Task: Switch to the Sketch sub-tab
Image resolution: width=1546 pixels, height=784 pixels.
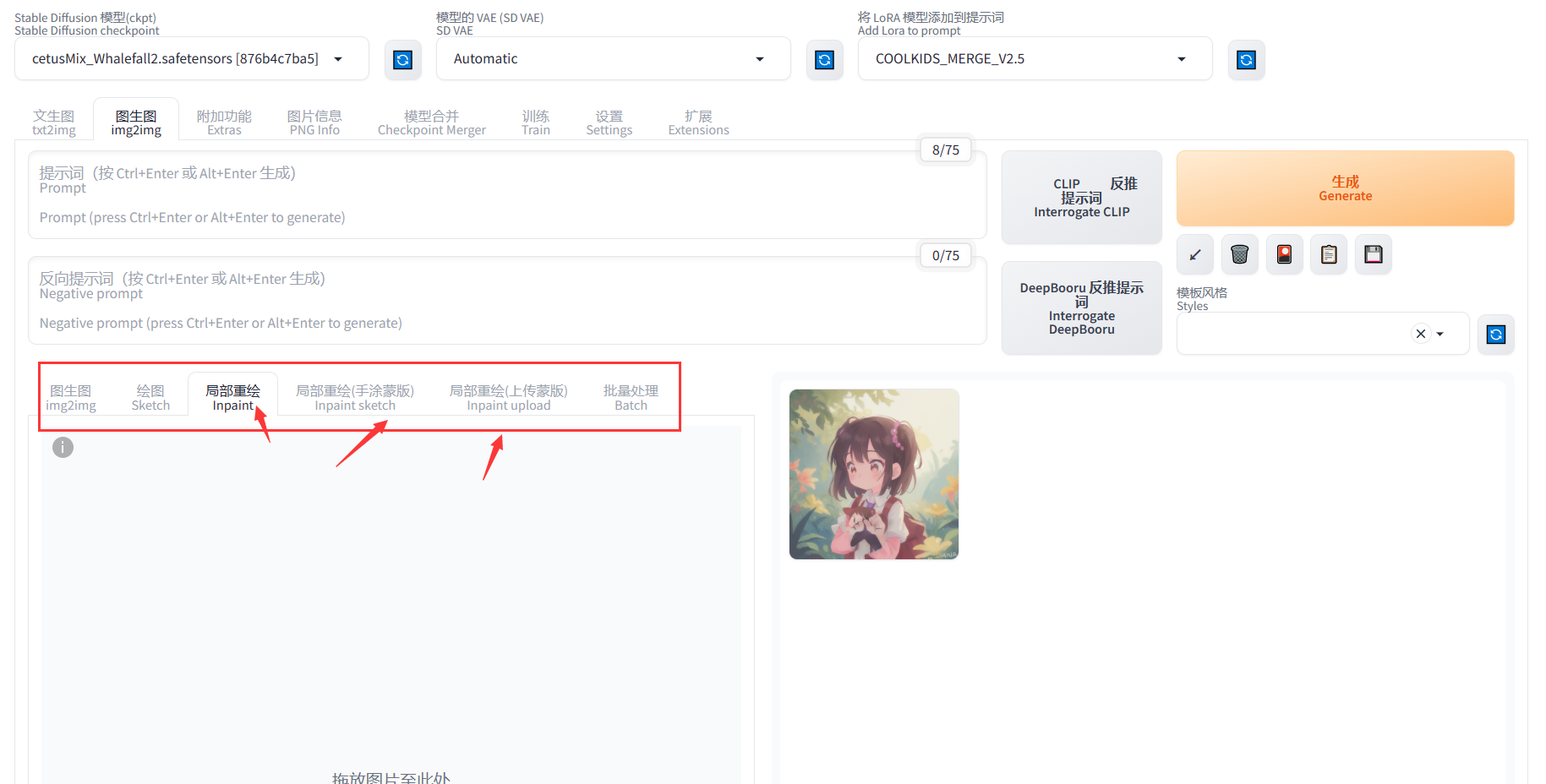Action: pyautogui.click(x=150, y=398)
